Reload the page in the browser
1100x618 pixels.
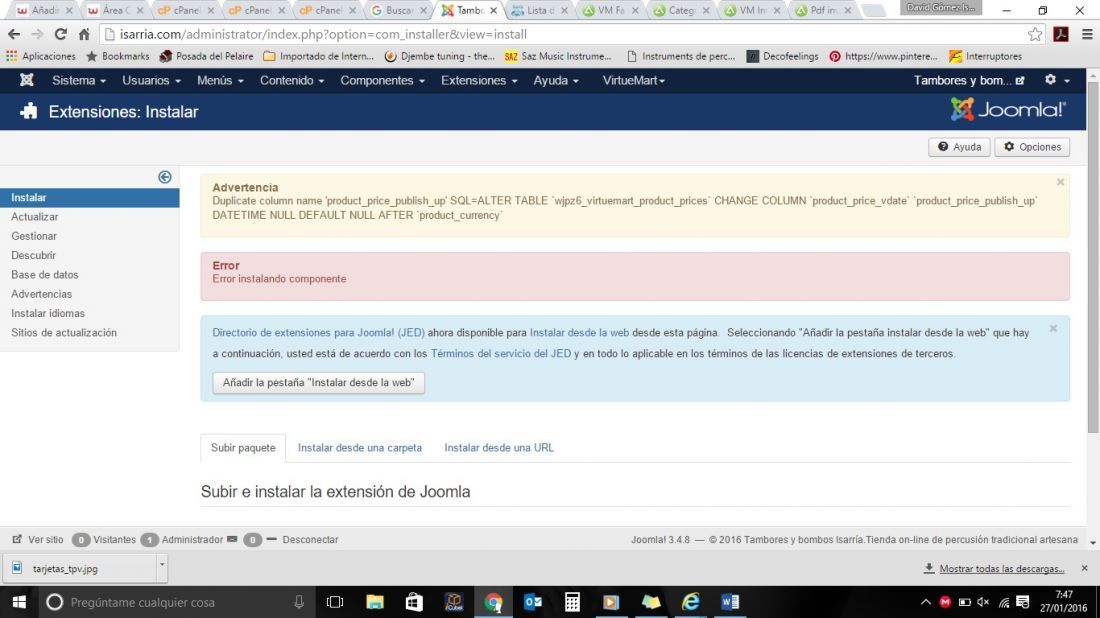61,34
